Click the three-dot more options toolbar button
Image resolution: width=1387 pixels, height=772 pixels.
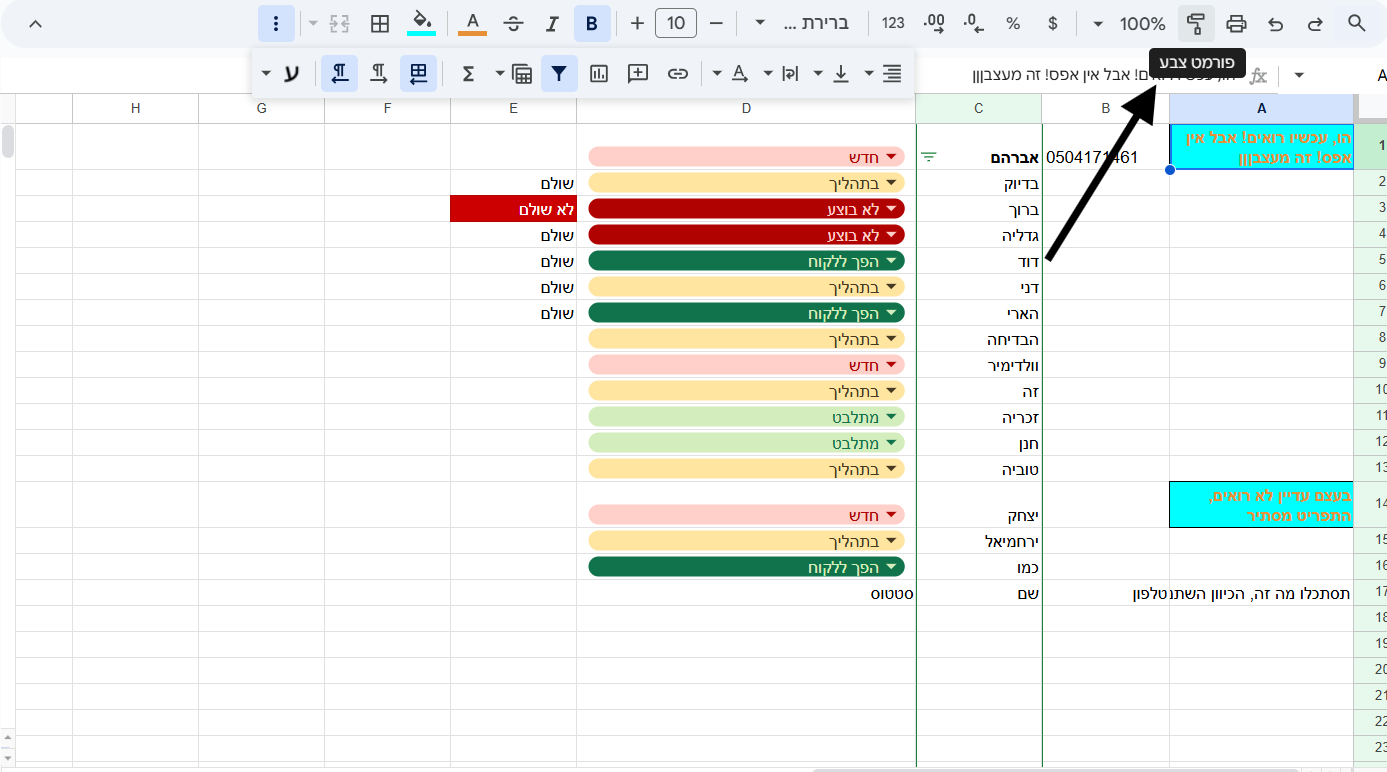click(x=276, y=23)
